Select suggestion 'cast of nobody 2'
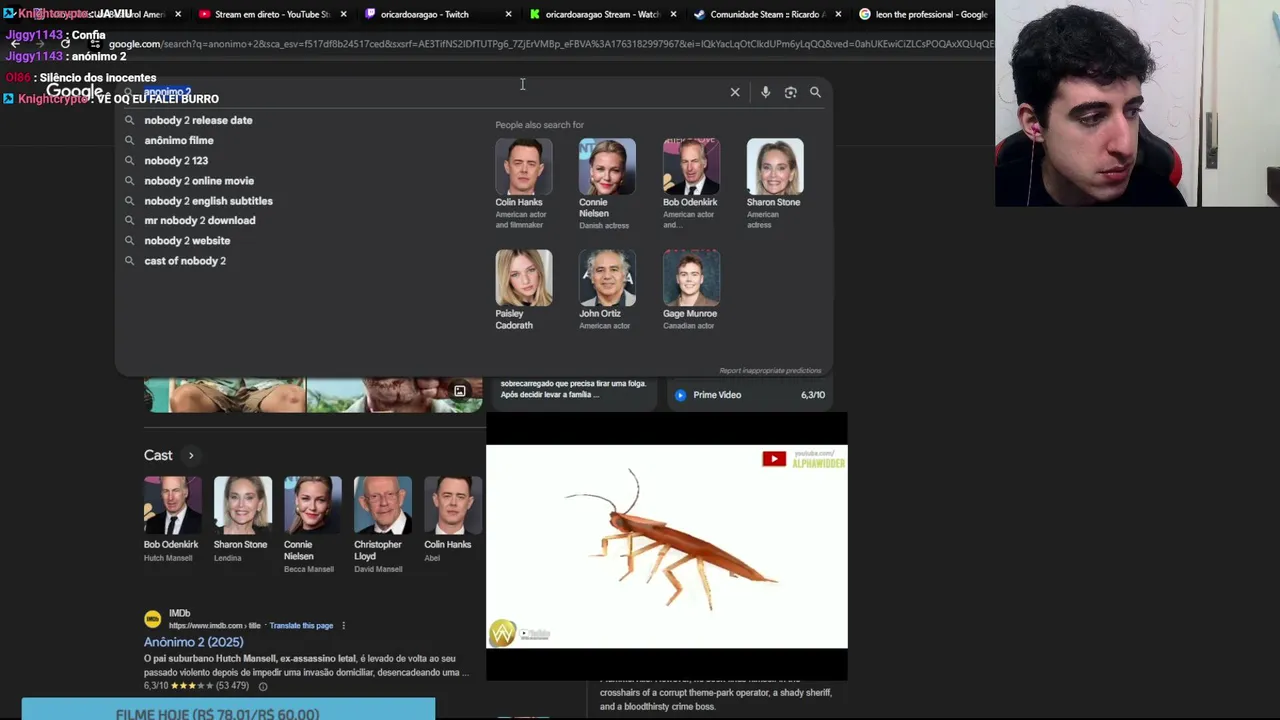Image resolution: width=1280 pixels, height=720 pixels. (x=185, y=261)
